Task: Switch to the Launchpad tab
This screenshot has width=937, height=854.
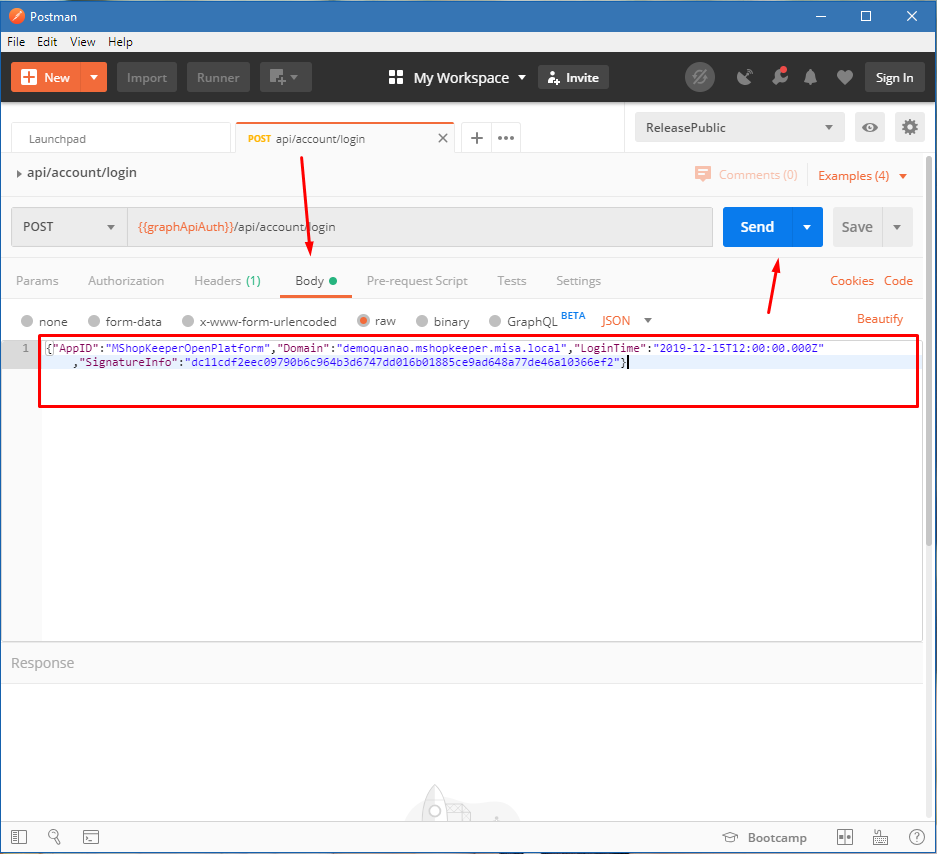Action: point(121,139)
